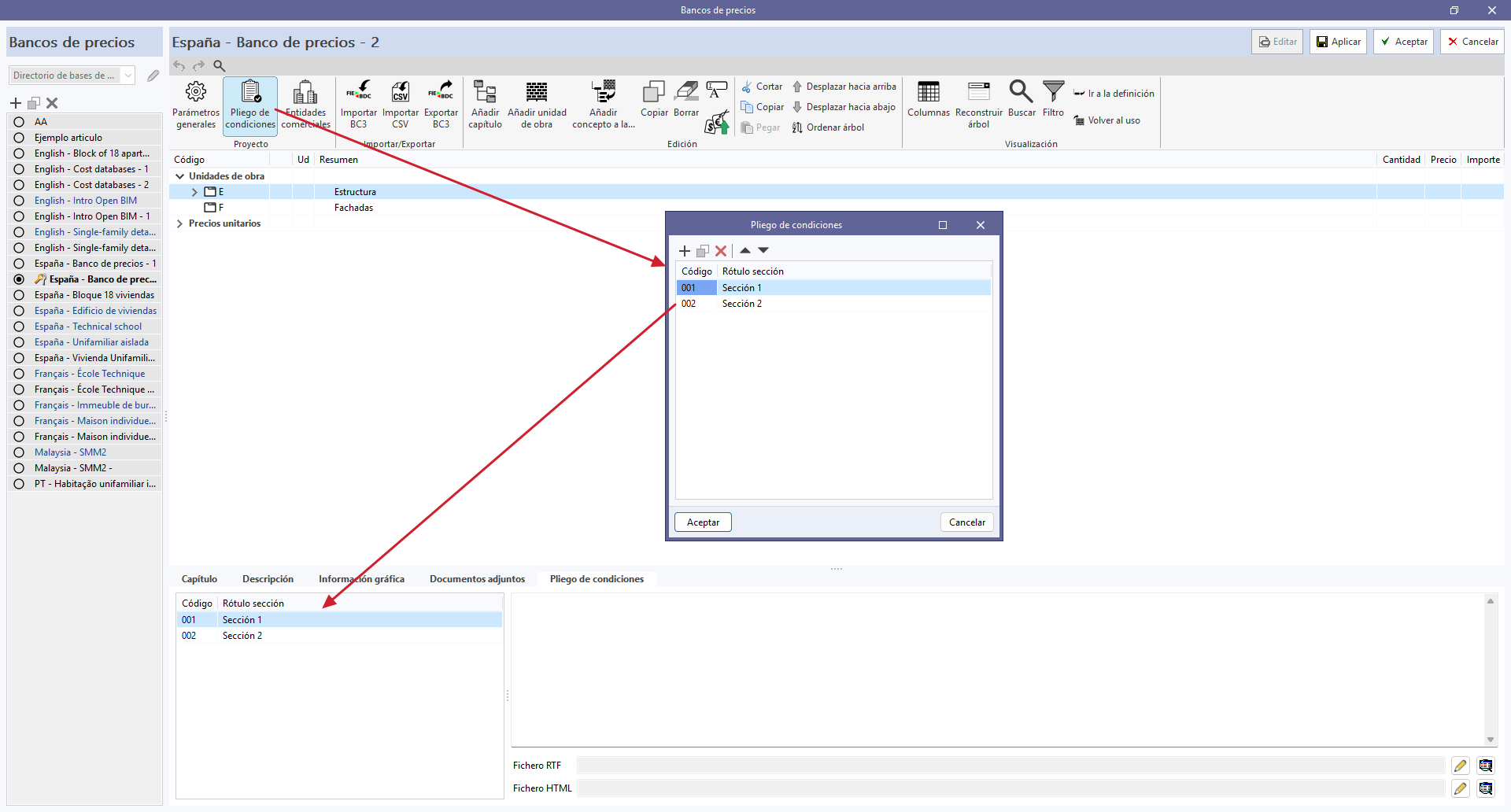Click the Editar button
This screenshot has width=1511, height=812.
coord(1277,42)
